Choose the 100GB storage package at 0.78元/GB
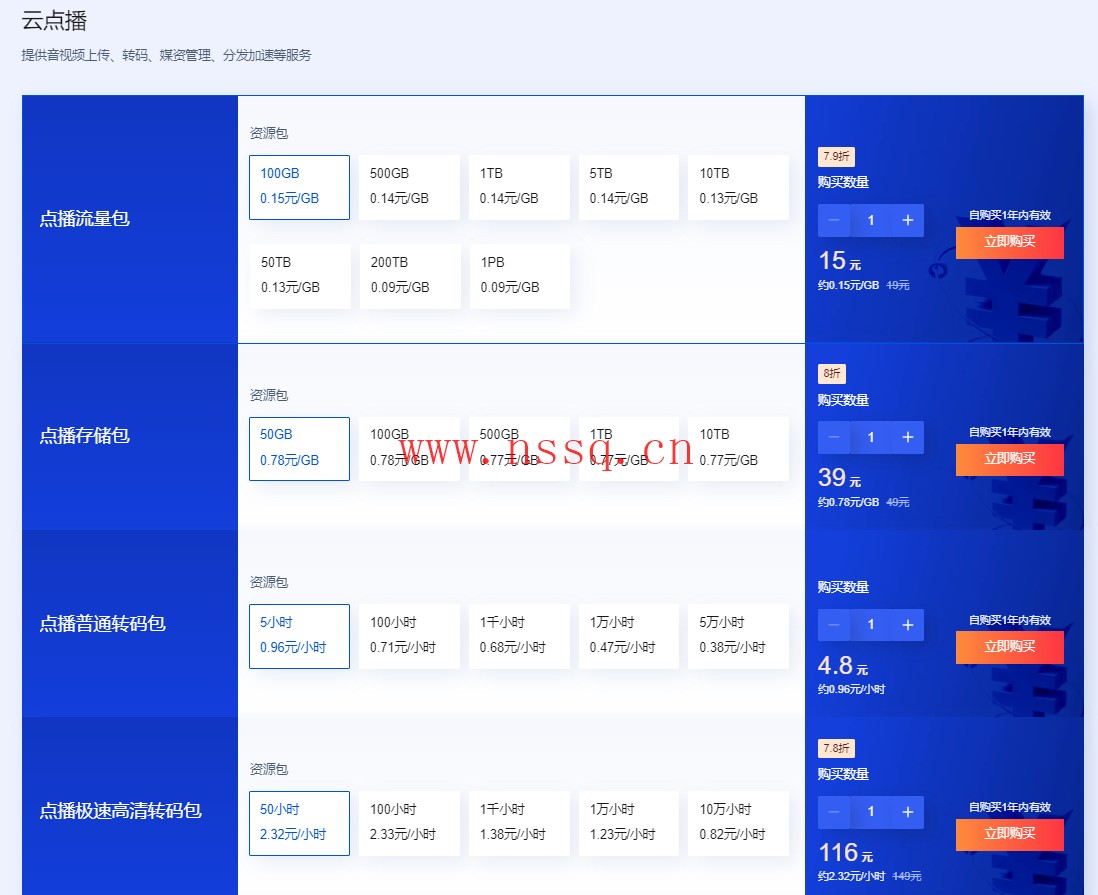 click(x=409, y=449)
